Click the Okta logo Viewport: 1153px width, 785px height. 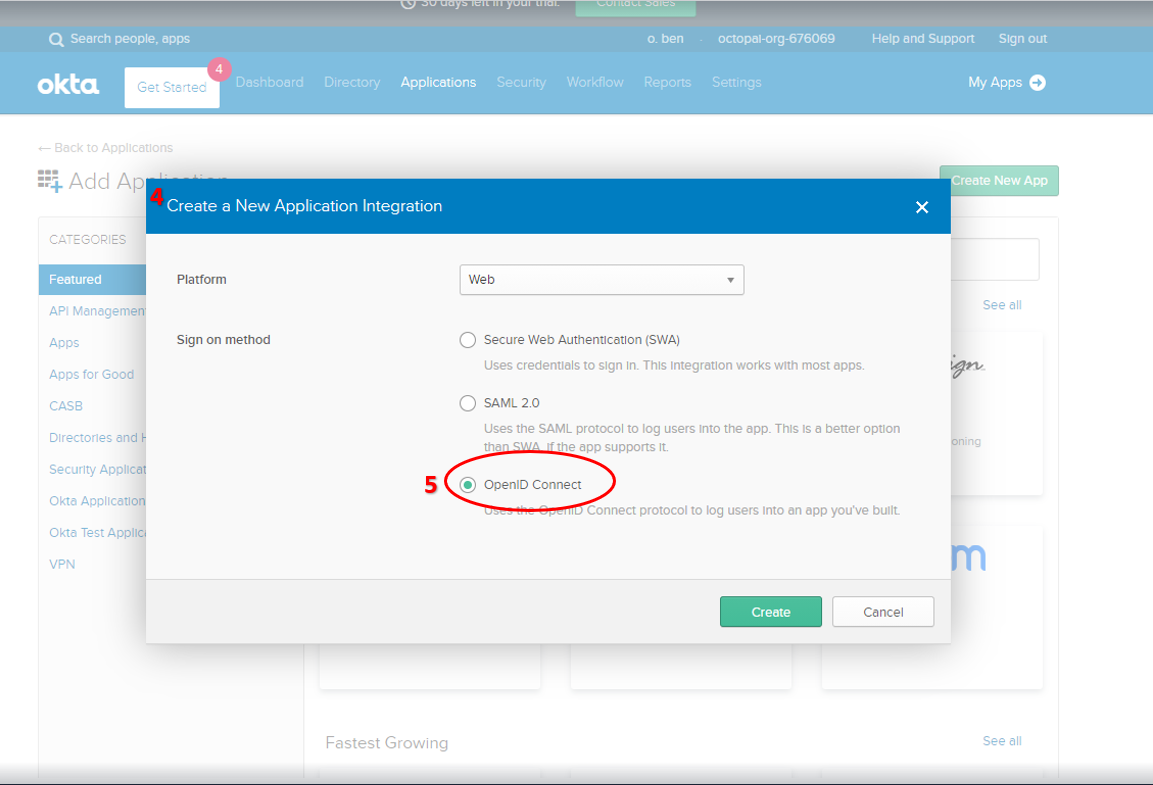(68, 85)
